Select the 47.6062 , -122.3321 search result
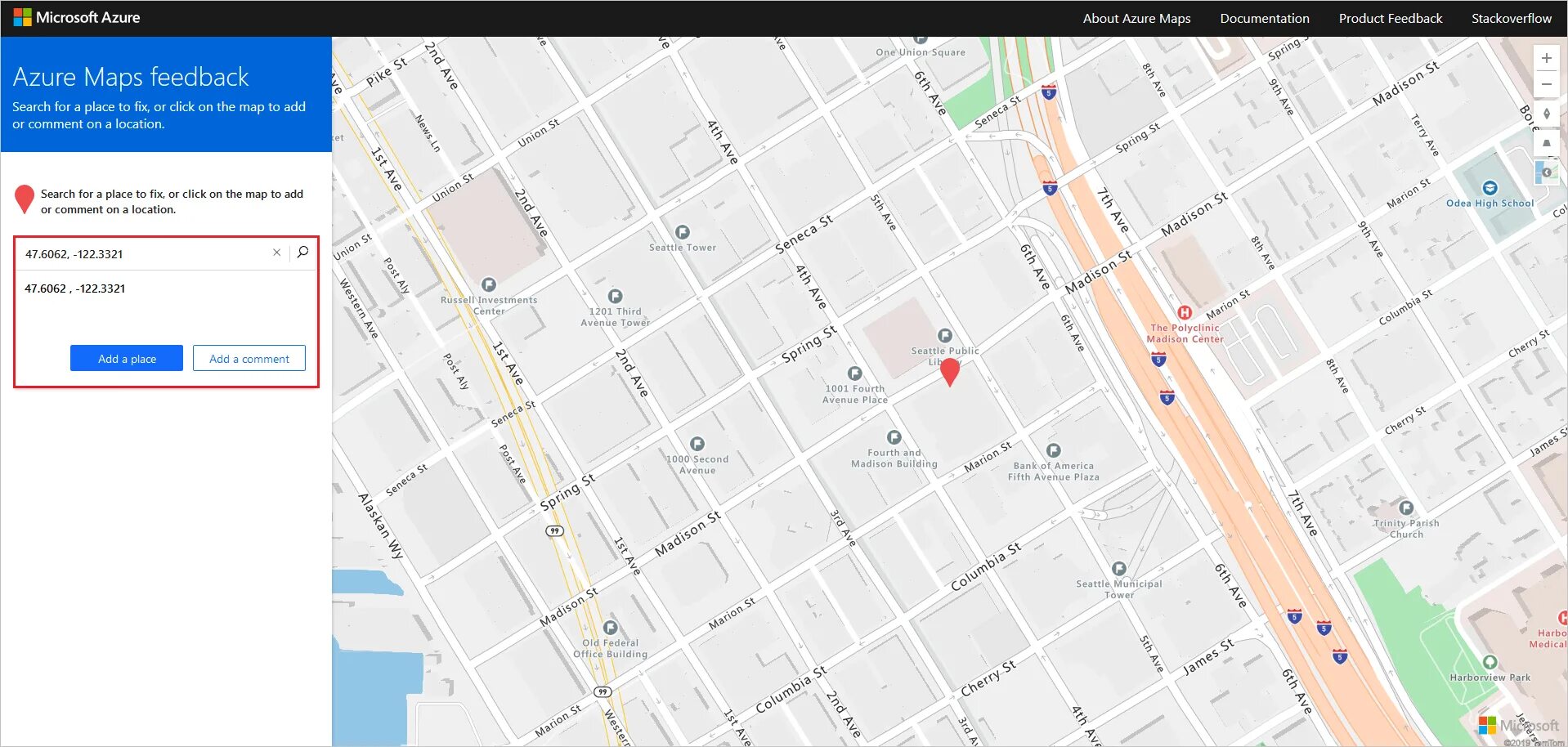Image resolution: width=1568 pixels, height=747 pixels. point(75,289)
